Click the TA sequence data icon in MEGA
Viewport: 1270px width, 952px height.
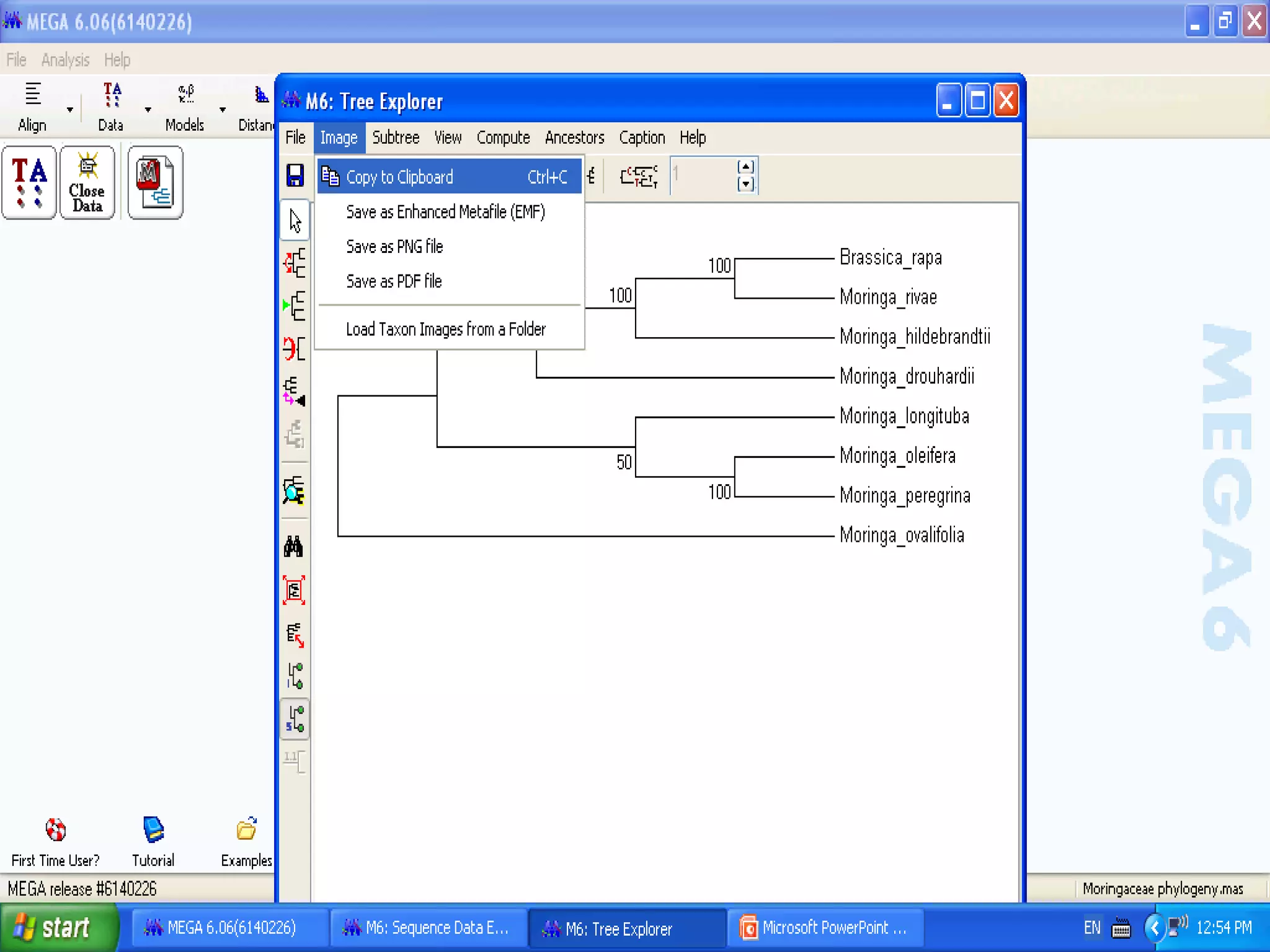click(29, 183)
